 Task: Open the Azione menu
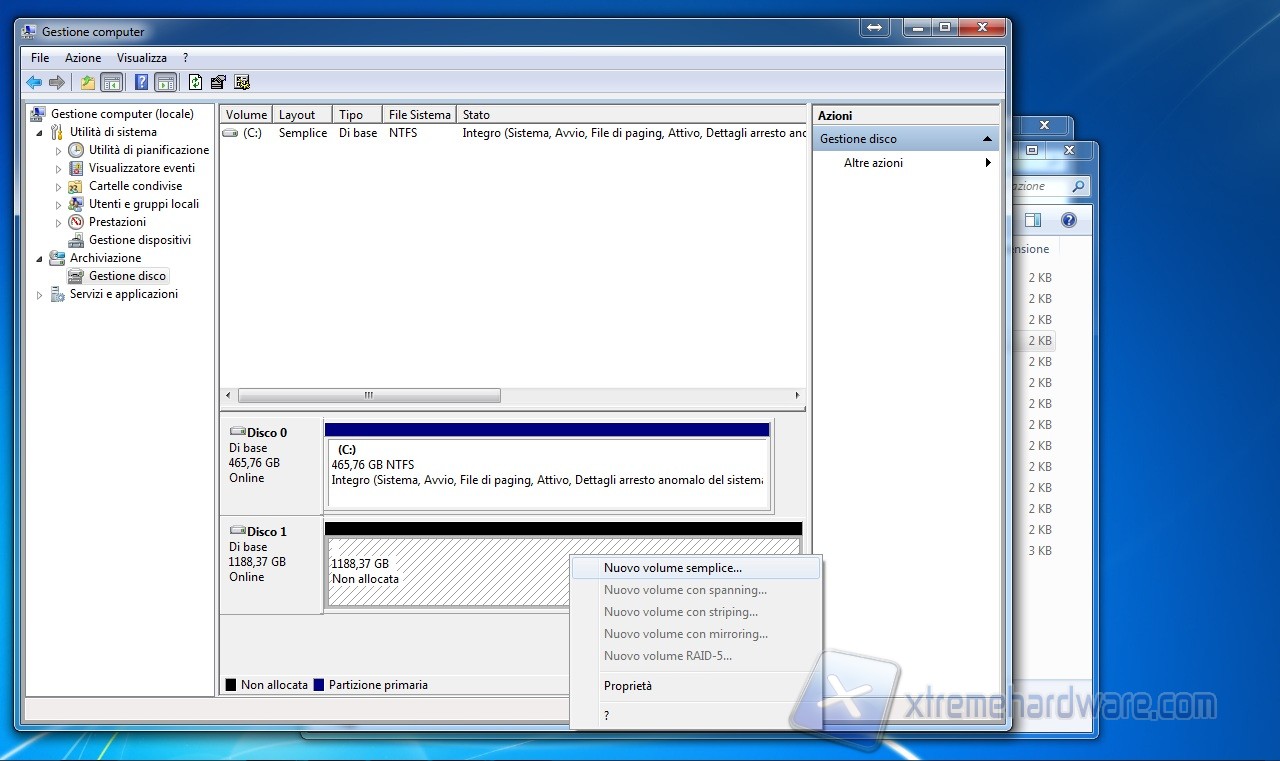click(x=83, y=58)
